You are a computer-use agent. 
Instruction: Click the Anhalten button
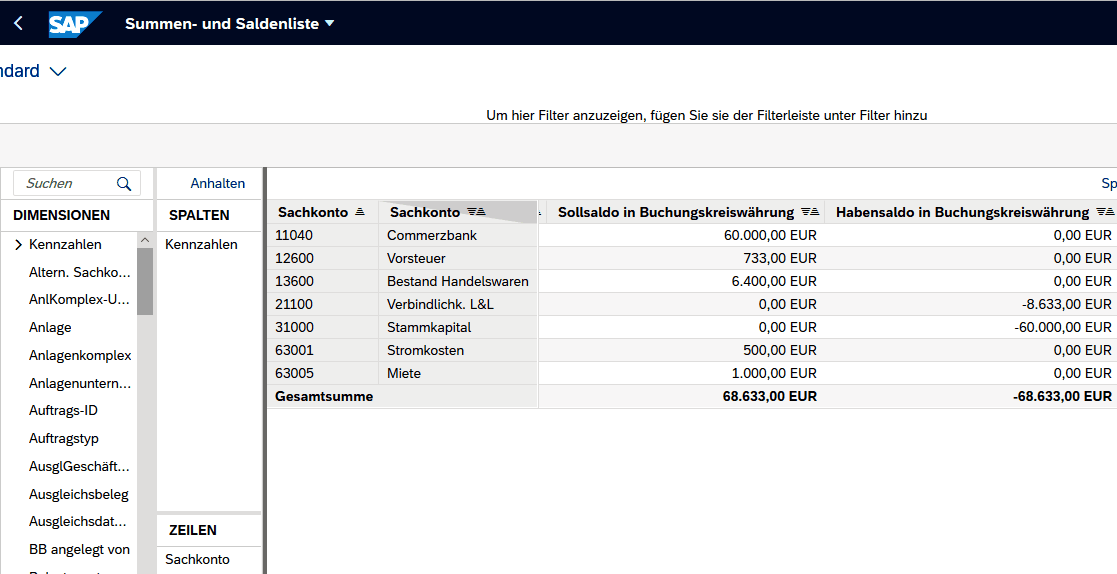pyautogui.click(x=217, y=183)
